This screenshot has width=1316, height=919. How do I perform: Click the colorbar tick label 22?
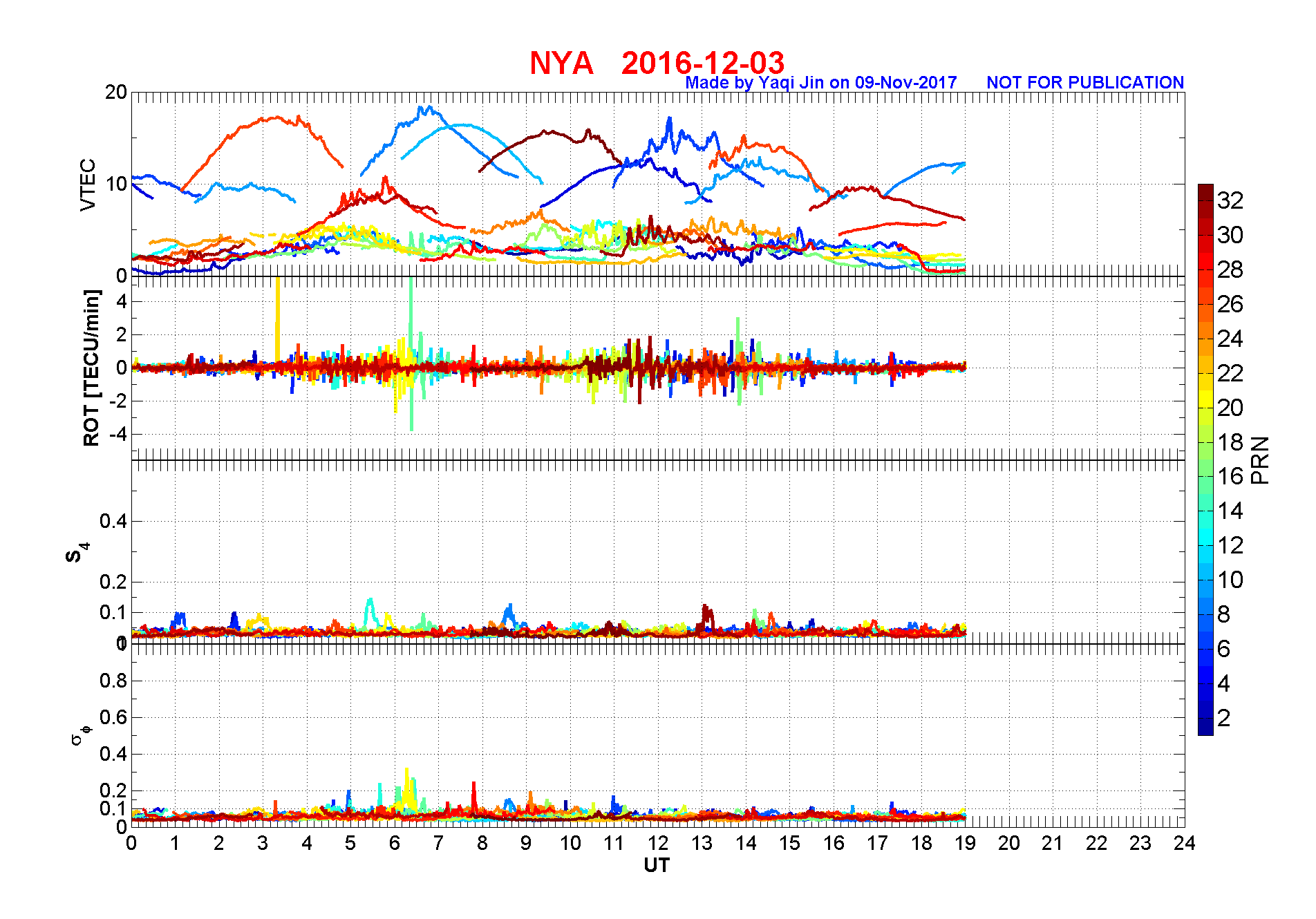pos(1230,373)
